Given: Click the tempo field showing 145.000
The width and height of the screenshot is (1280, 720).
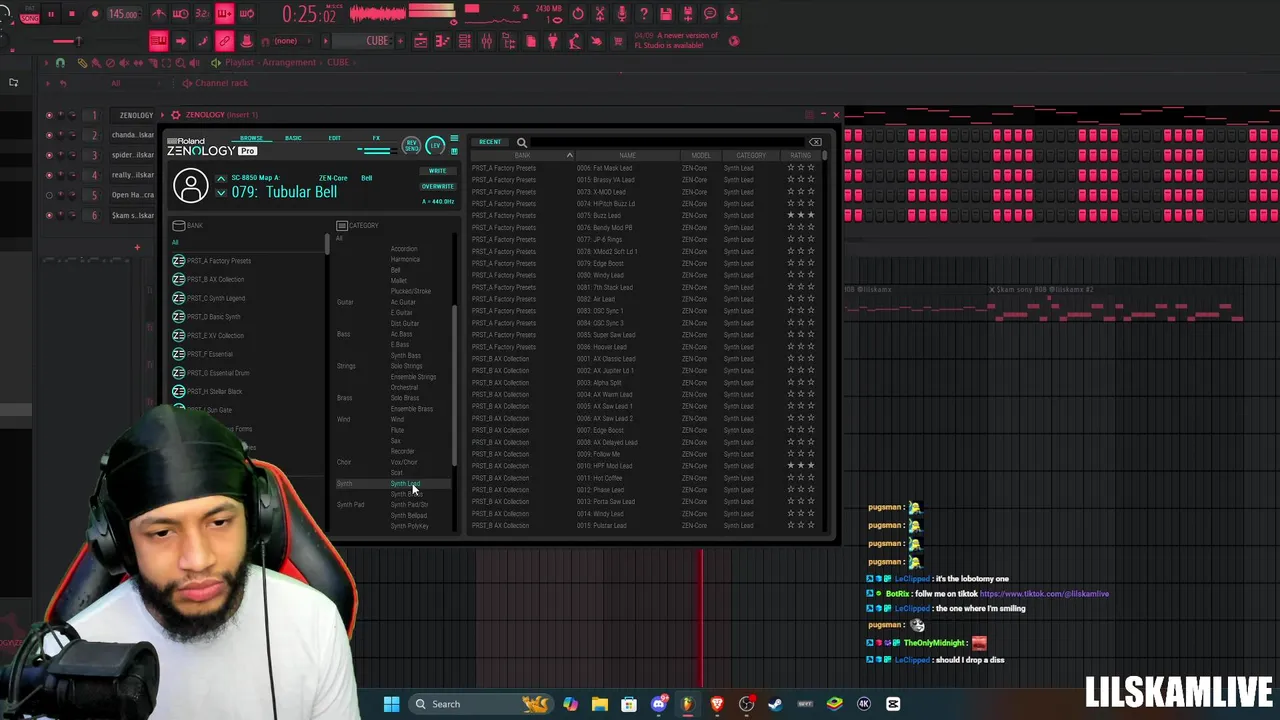Looking at the screenshot, I should [123, 14].
